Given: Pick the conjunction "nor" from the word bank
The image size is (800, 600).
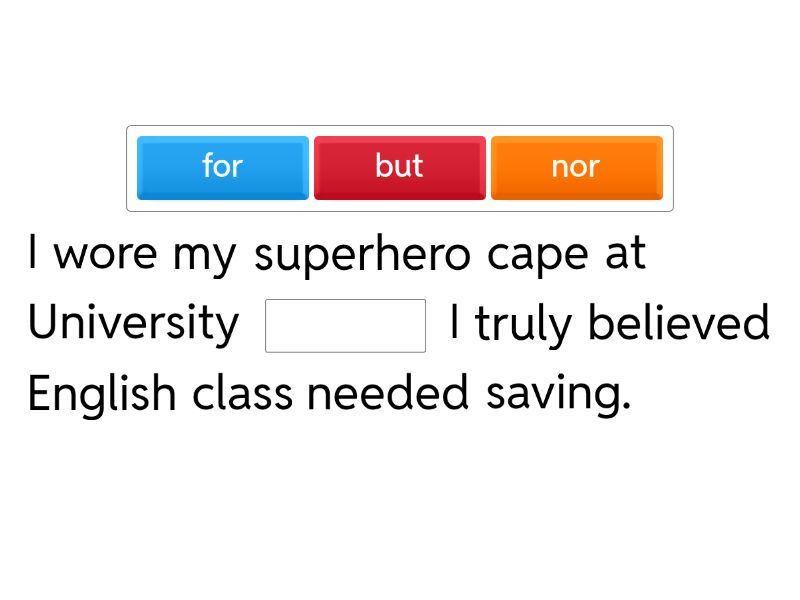Looking at the screenshot, I should [576, 167].
